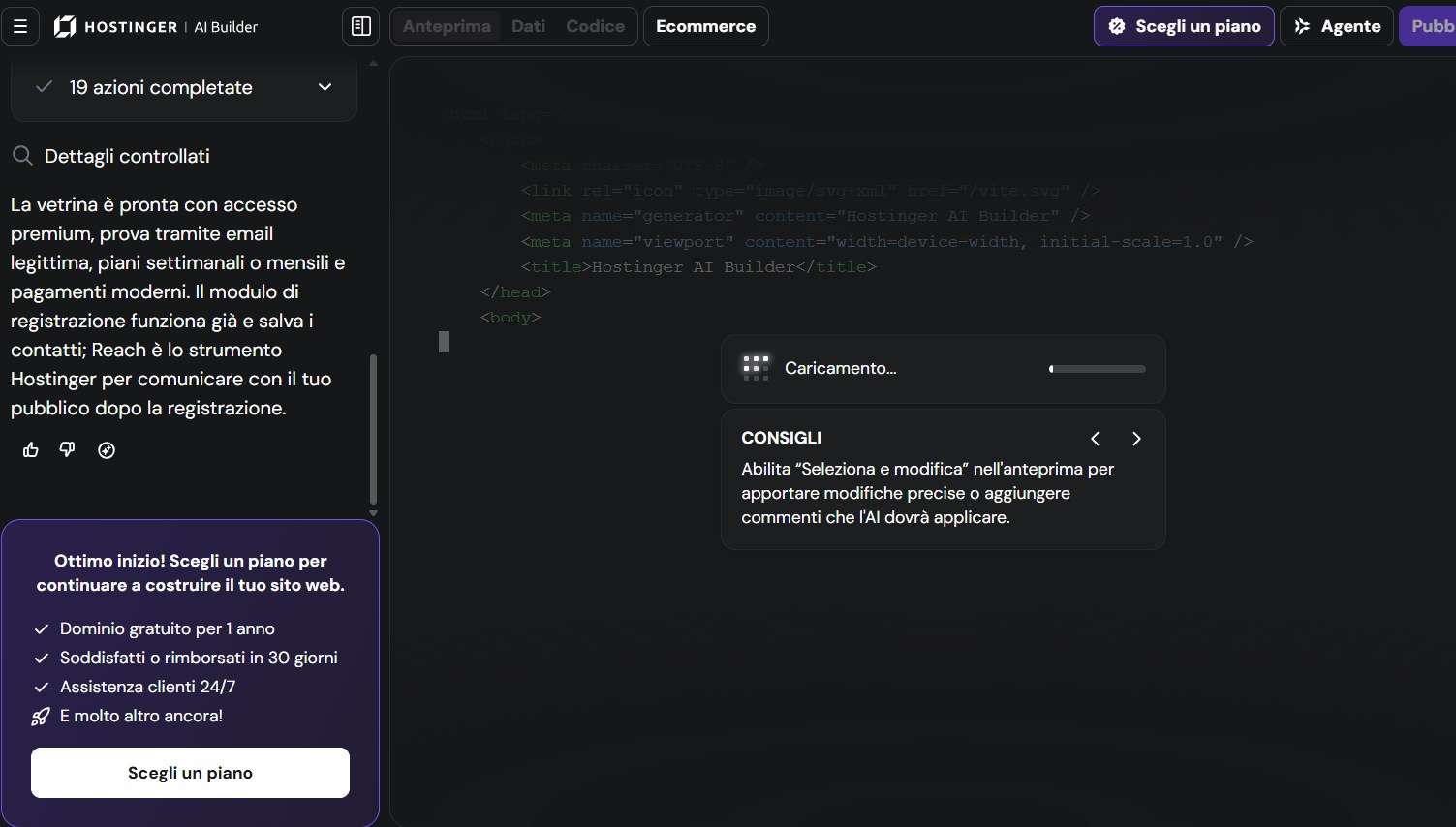This screenshot has width=1456, height=827.
Task: Click the Assistenza clienti 24/7 line
Action: tap(147, 687)
